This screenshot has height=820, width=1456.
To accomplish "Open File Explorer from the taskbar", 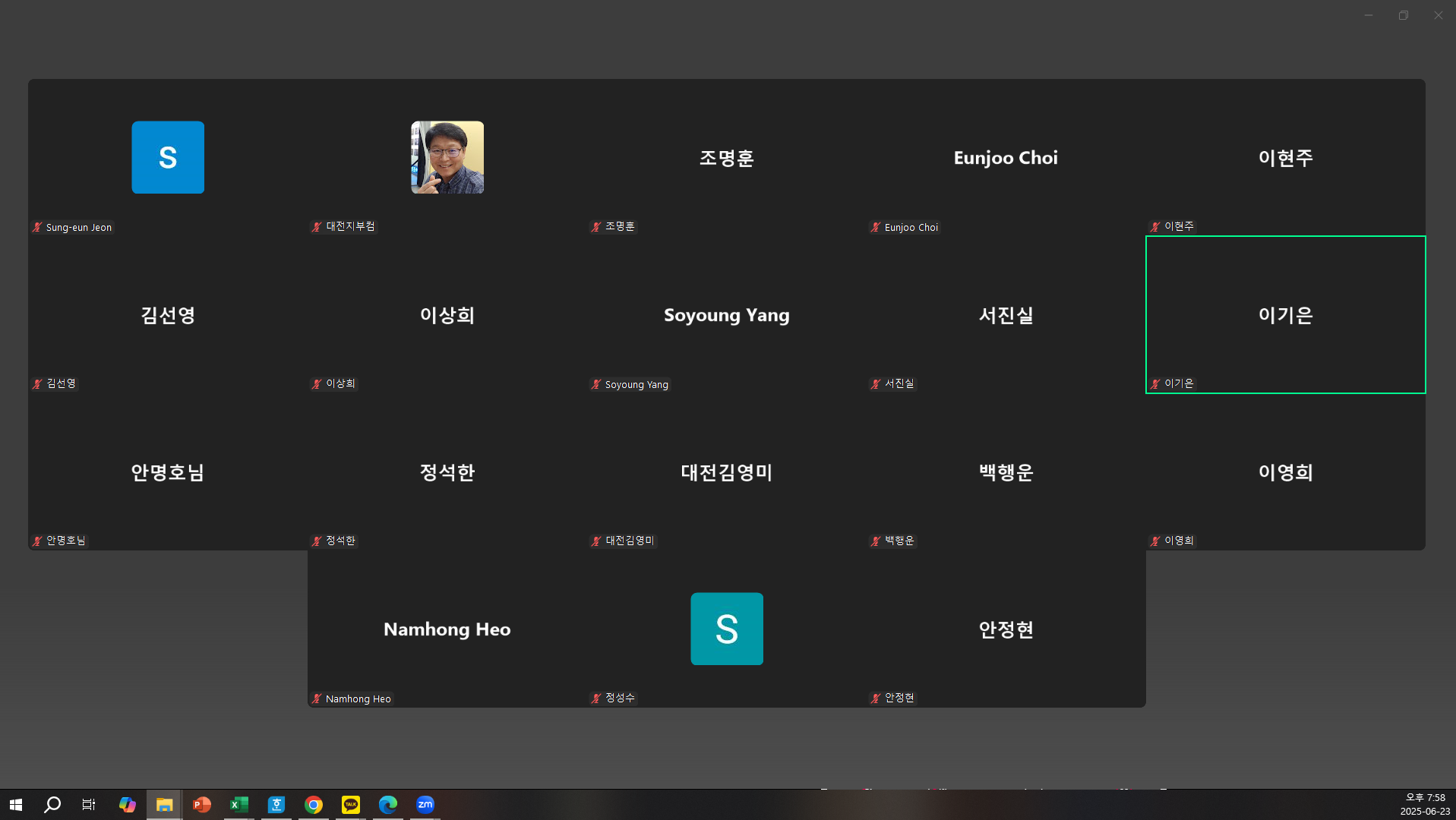I will 164,805.
